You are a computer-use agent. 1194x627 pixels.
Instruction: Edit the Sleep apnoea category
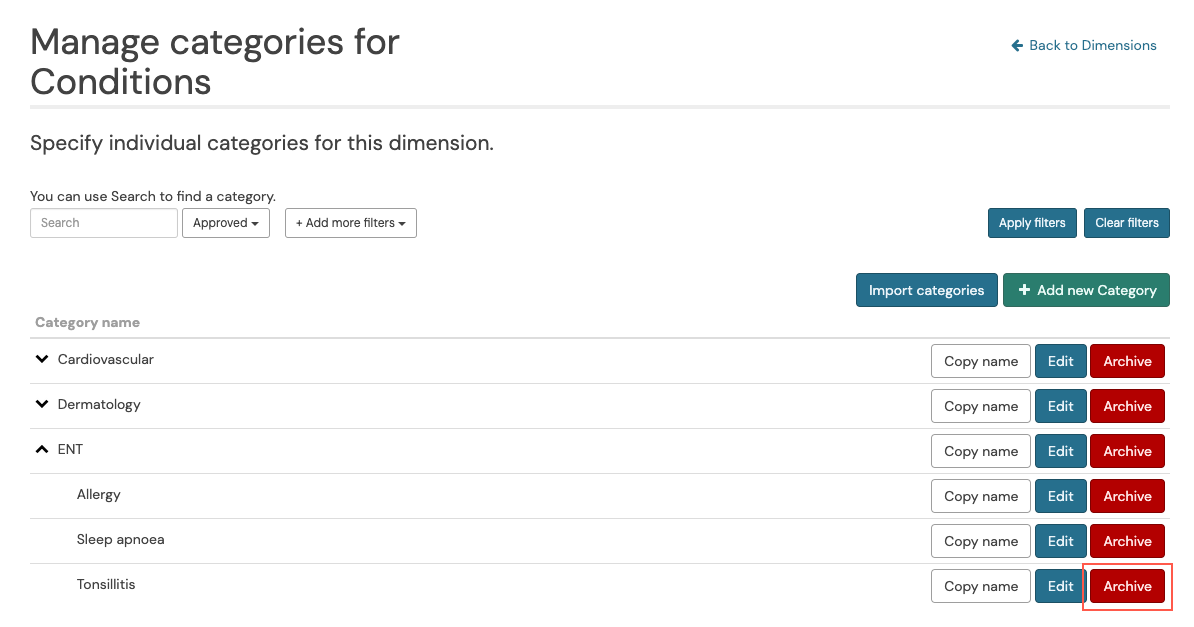tap(1060, 540)
